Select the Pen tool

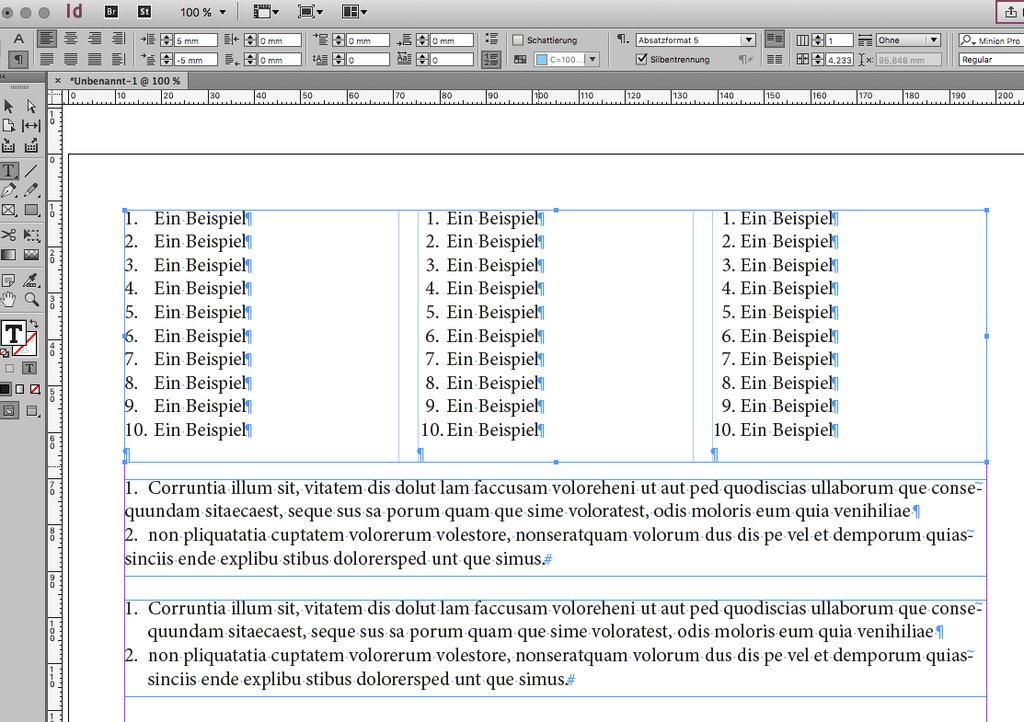[x=9, y=190]
